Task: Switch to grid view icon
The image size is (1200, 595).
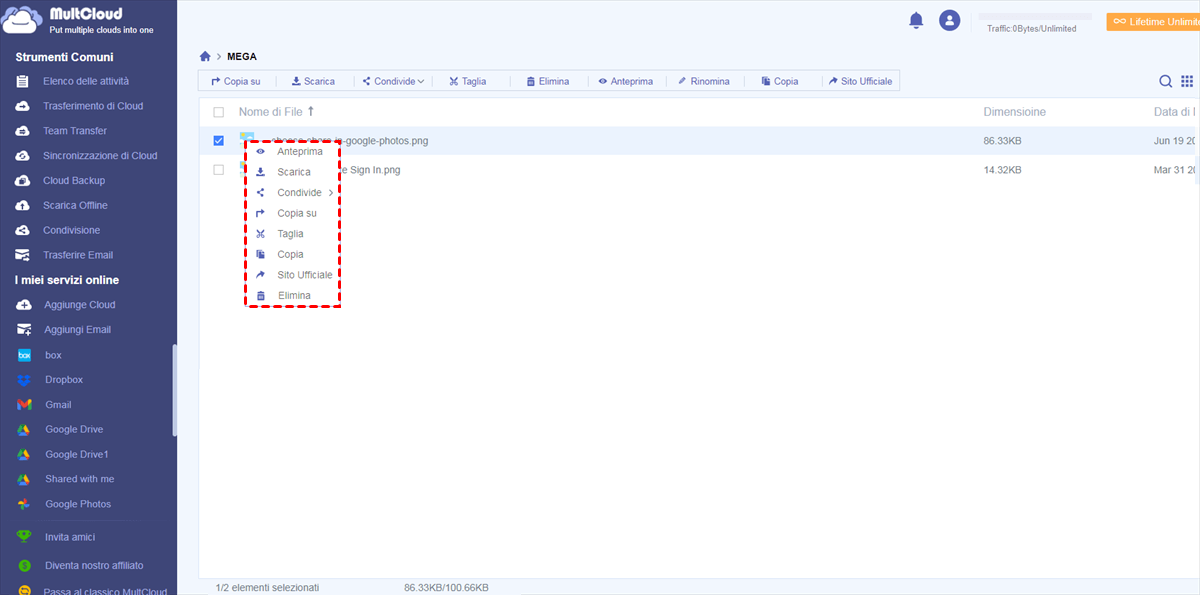Action: [x=1187, y=81]
